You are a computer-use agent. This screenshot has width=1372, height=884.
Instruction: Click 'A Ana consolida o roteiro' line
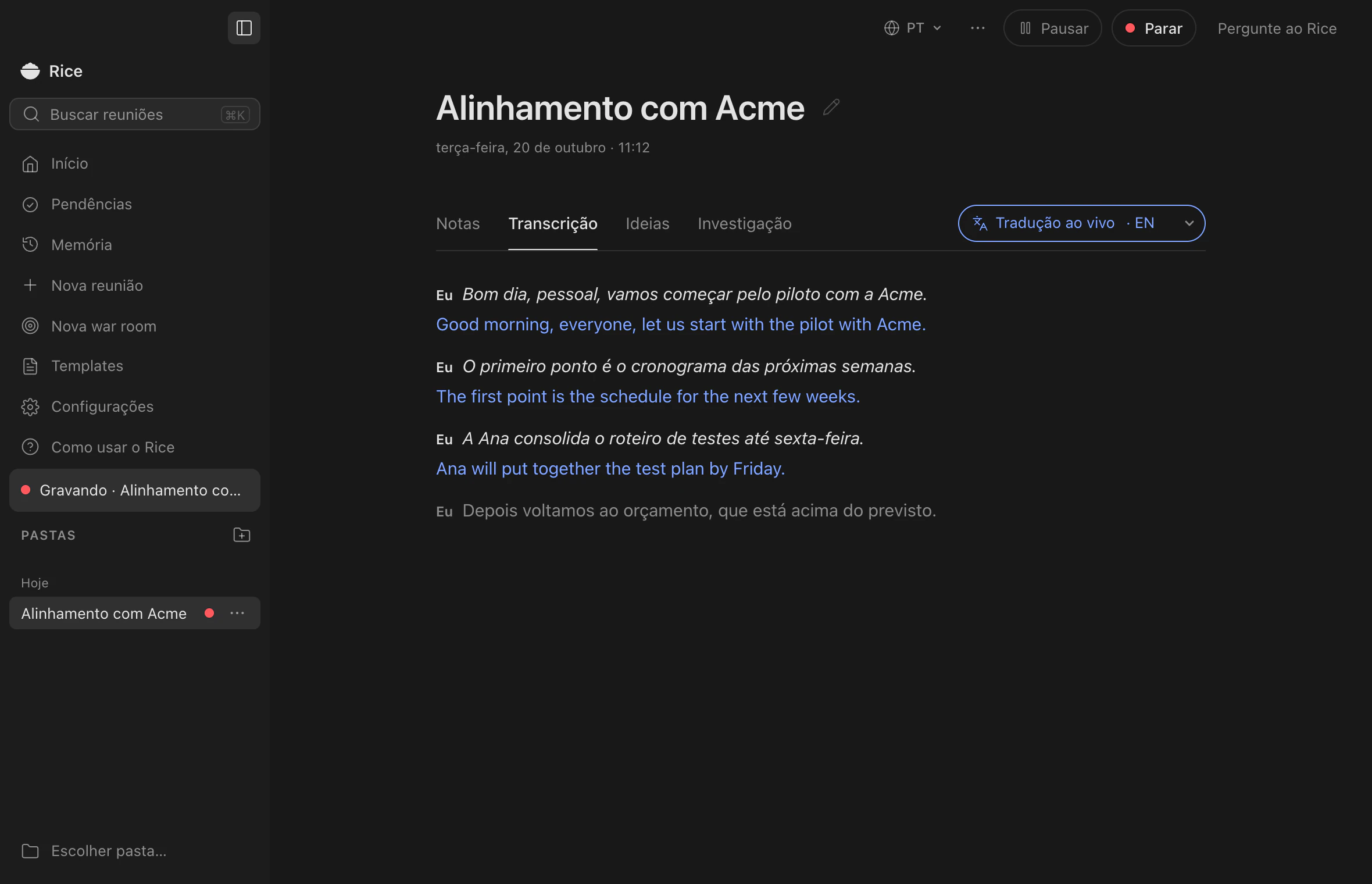(663, 439)
